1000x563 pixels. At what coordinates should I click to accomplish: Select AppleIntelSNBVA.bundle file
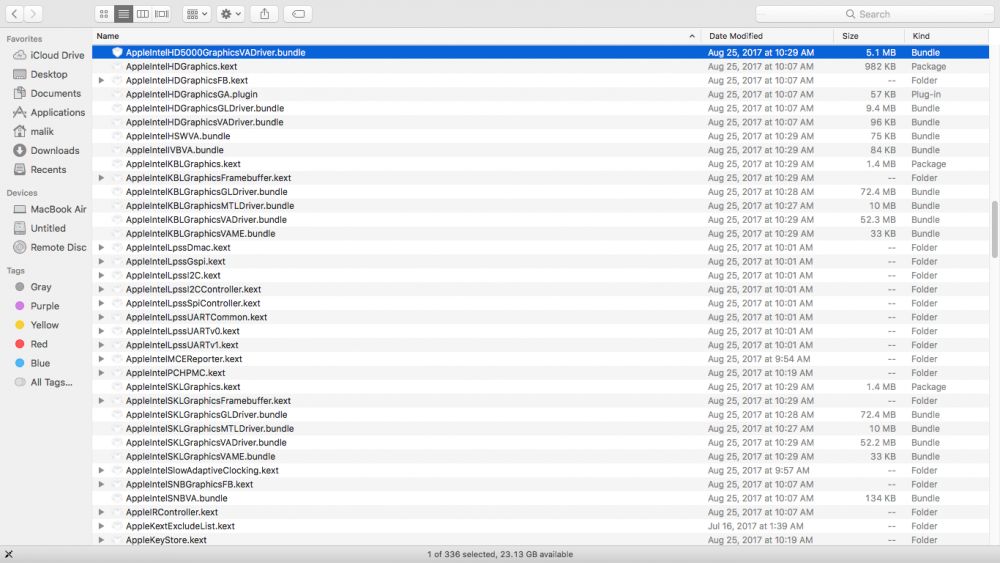(177, 498)
